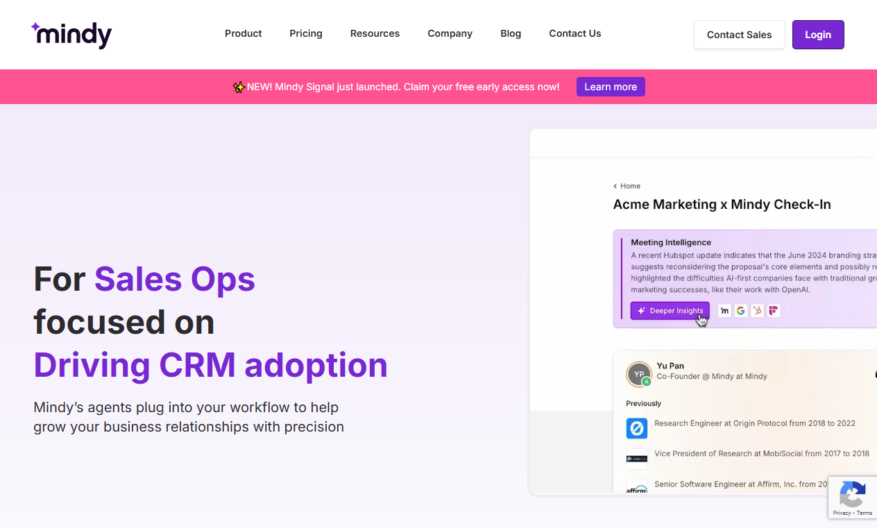Click the star emoji in the banner

pos(239,87)
